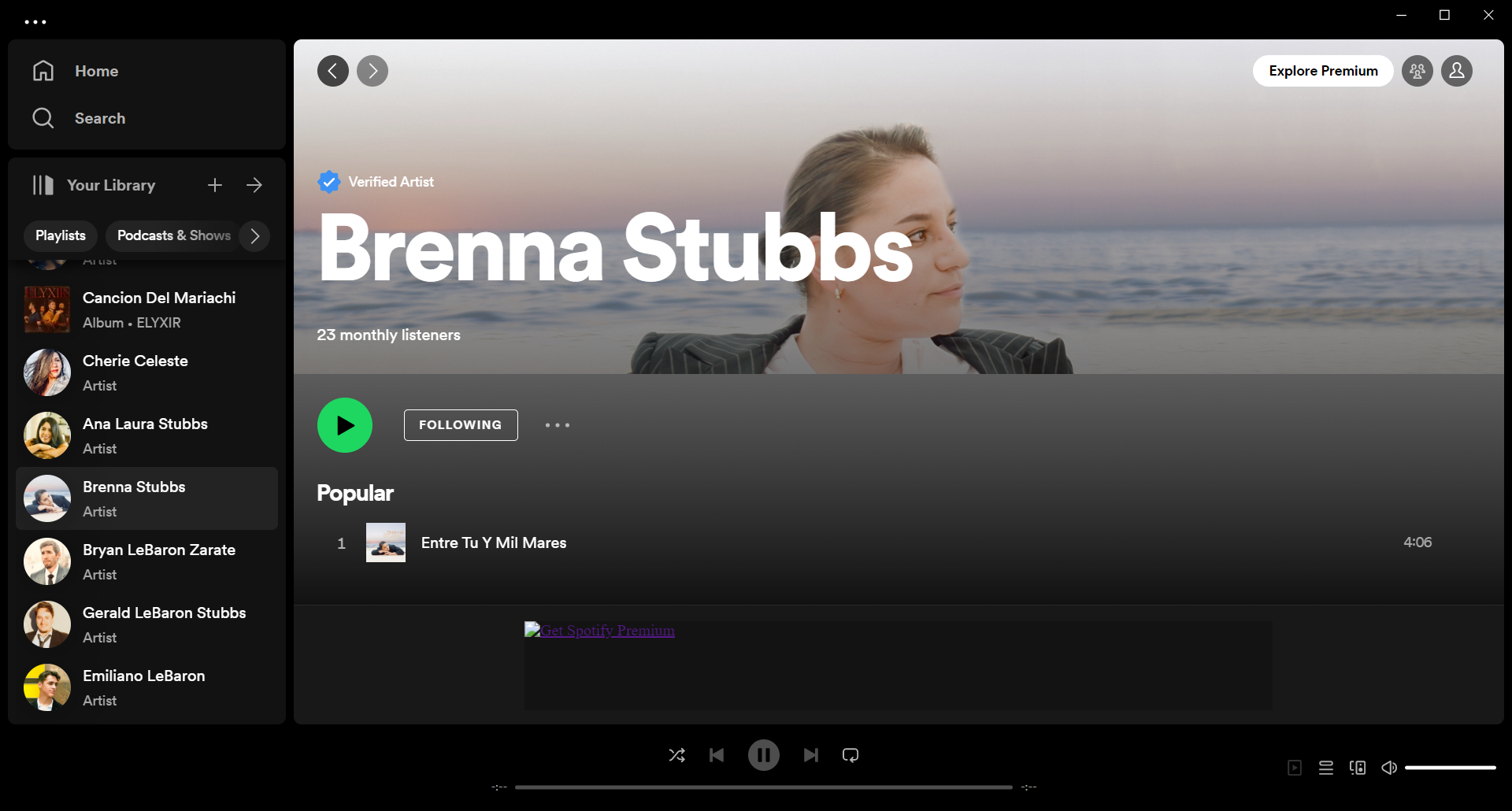Go to the previous track
1512x811 pixels.
(717, 755)
